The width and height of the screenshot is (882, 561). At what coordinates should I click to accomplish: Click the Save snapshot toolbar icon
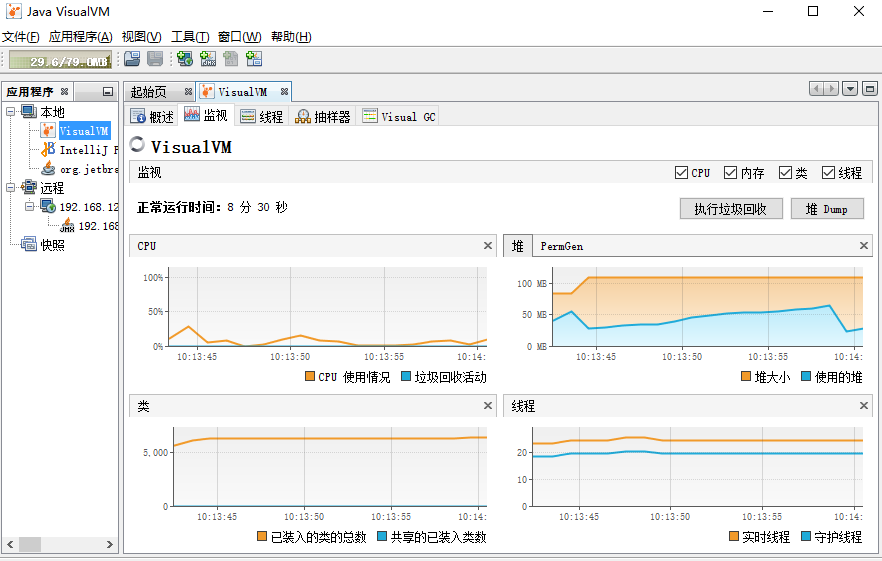click(x=155, y=59)
